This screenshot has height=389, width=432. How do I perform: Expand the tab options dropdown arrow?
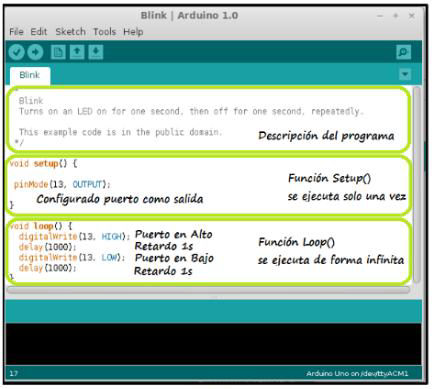405,74
